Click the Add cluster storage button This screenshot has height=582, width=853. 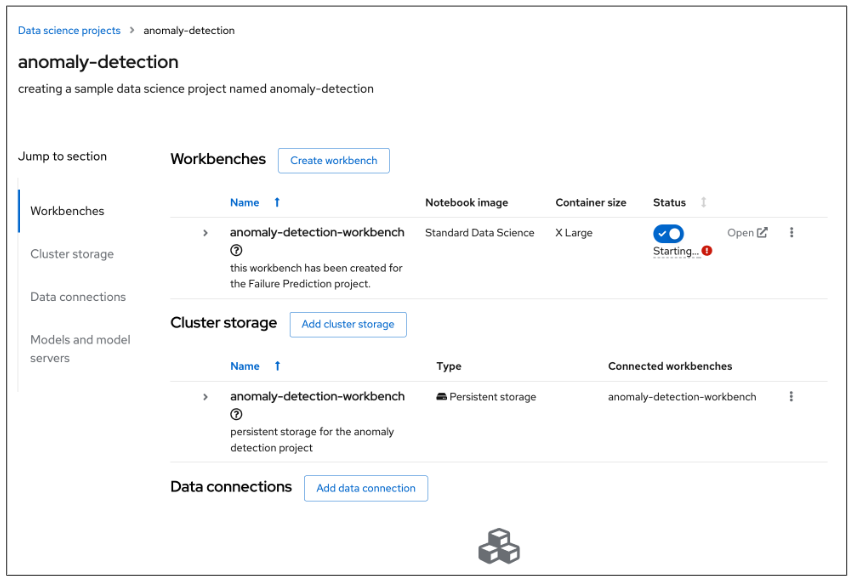click(x=348, y=324)
